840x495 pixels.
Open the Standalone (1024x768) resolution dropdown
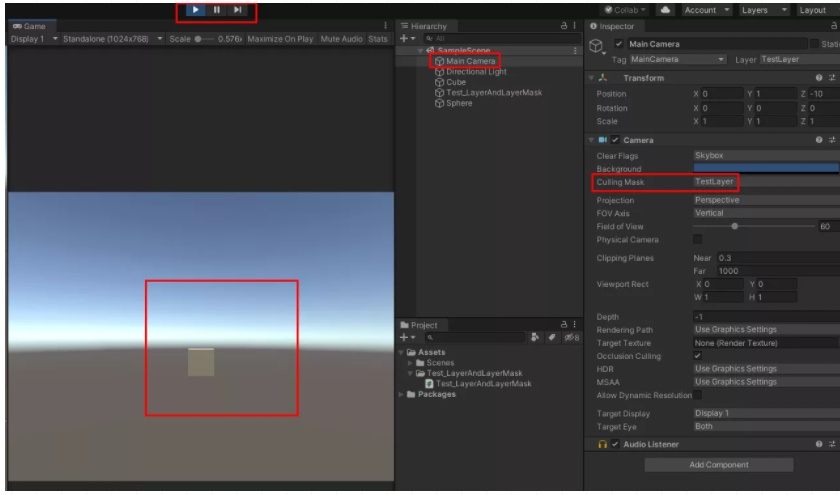pos(112,39)
